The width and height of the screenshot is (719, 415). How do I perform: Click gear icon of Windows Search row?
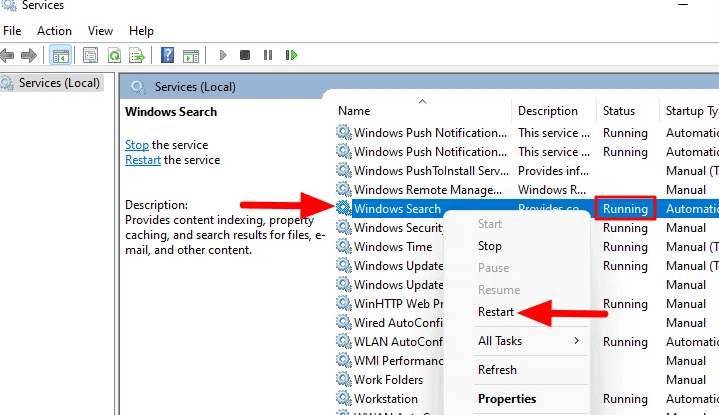[x=343, y=208]
